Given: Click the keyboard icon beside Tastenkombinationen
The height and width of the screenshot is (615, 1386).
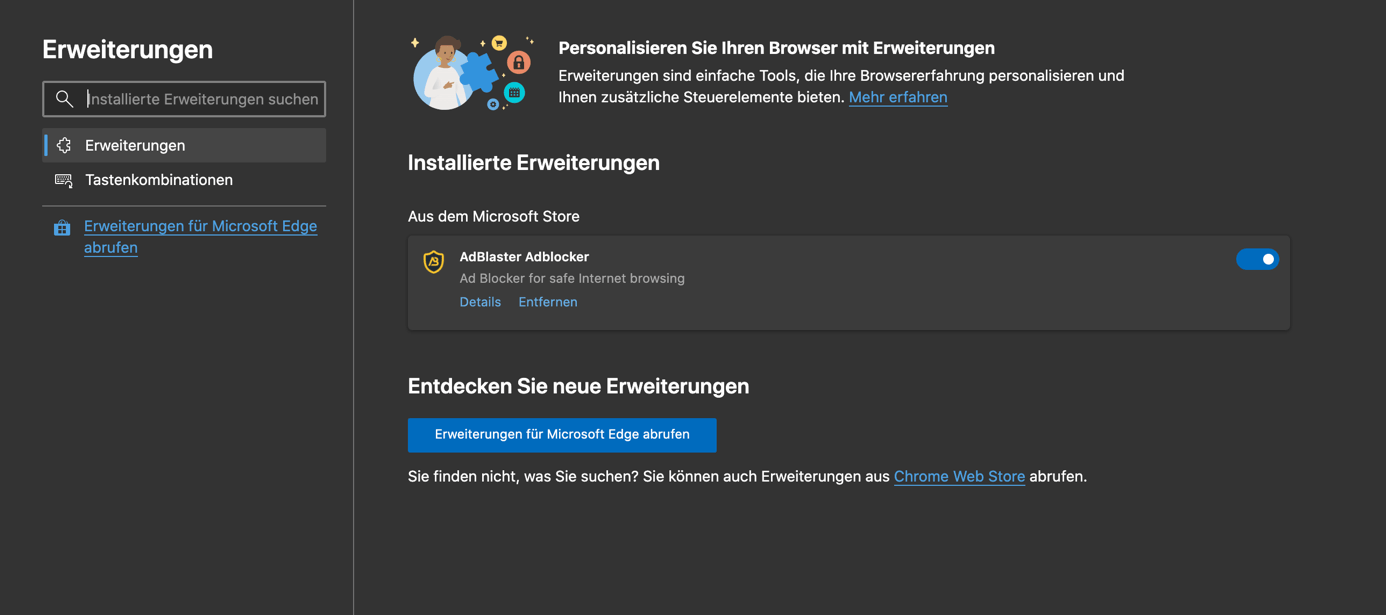Looking at the screenshot, I should click(x=64, y=181).
